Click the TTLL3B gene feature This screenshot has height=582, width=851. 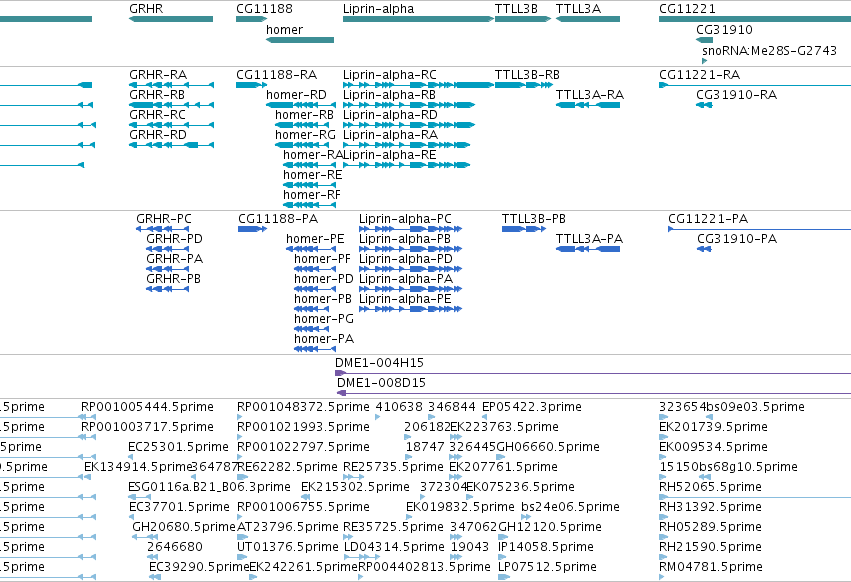coord(523,19)
